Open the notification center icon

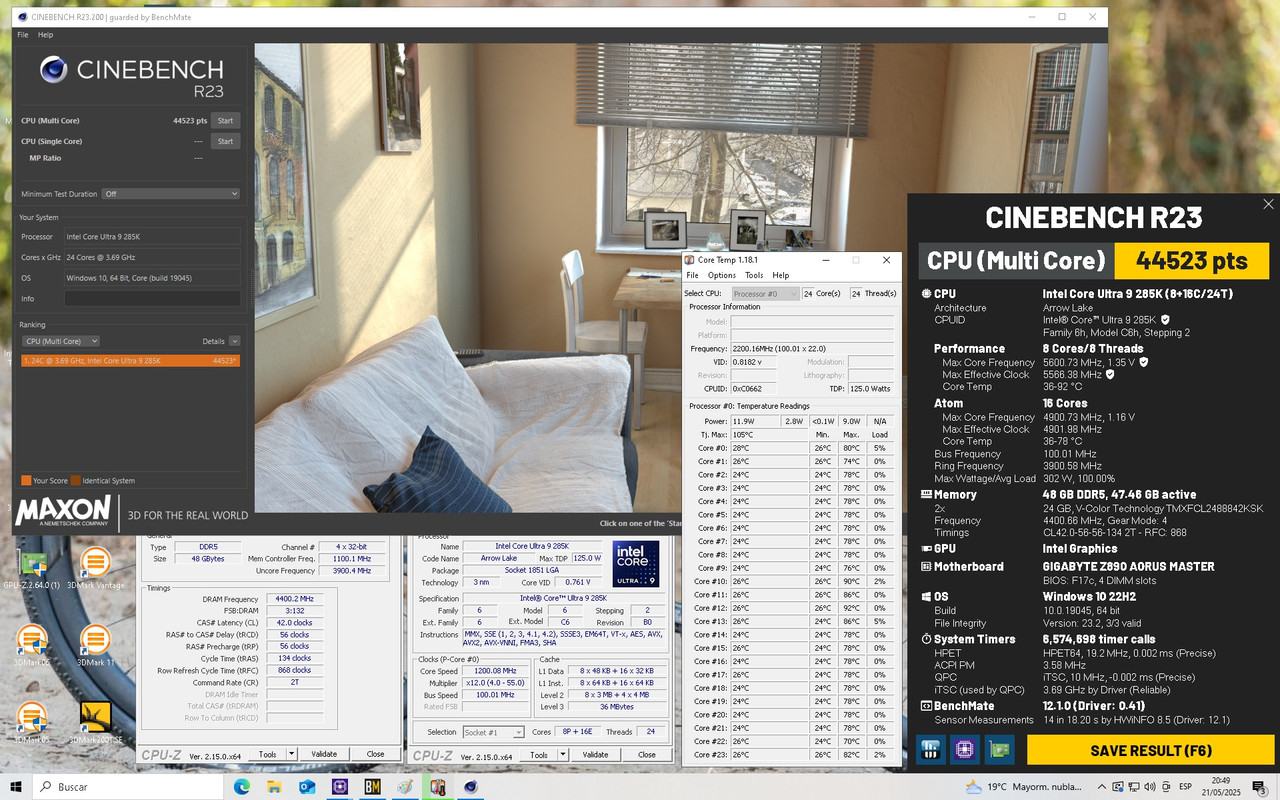tap(1258, 787)
